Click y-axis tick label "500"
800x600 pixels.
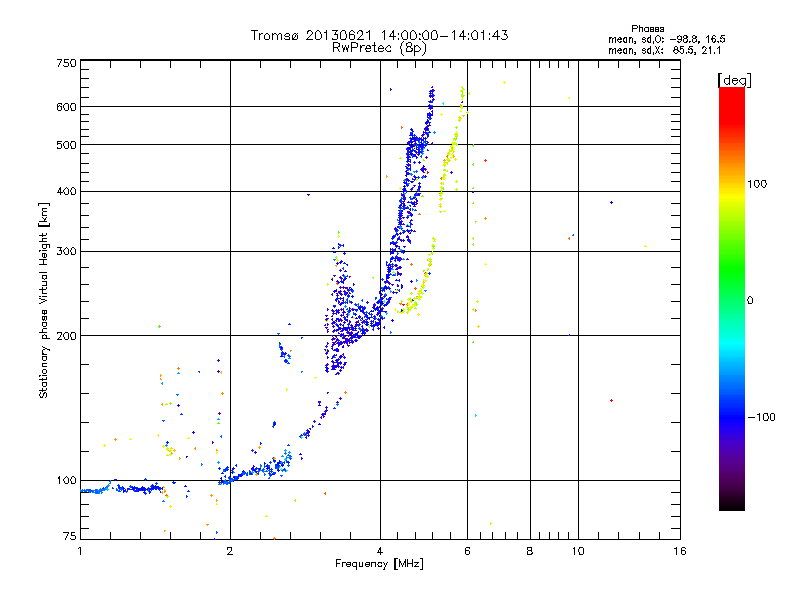66,145
